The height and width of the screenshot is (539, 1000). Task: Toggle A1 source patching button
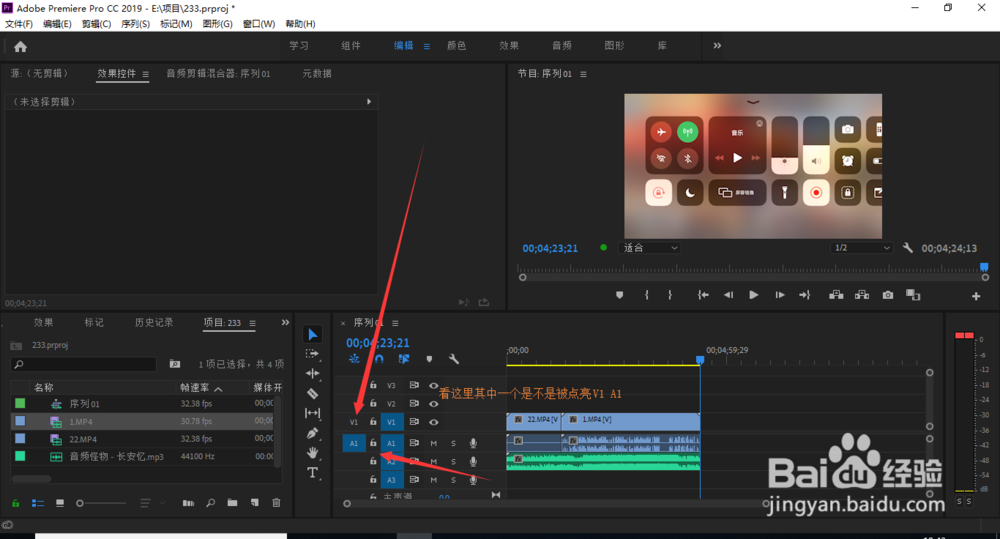tap(354, 443)
